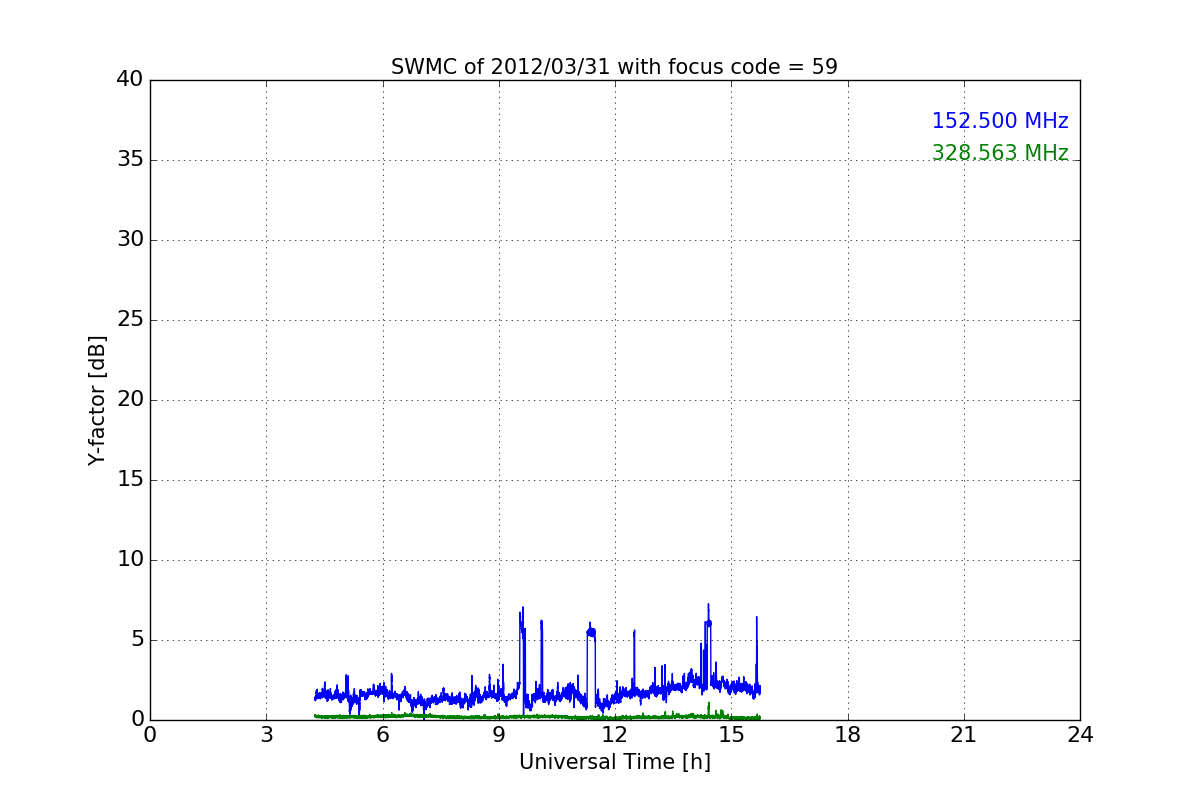The height and width of the screenshot is (800, 1200).
Task: Click the chart title mentioning focus code 59
Action: pyautogui.click(x=614, y=67)
